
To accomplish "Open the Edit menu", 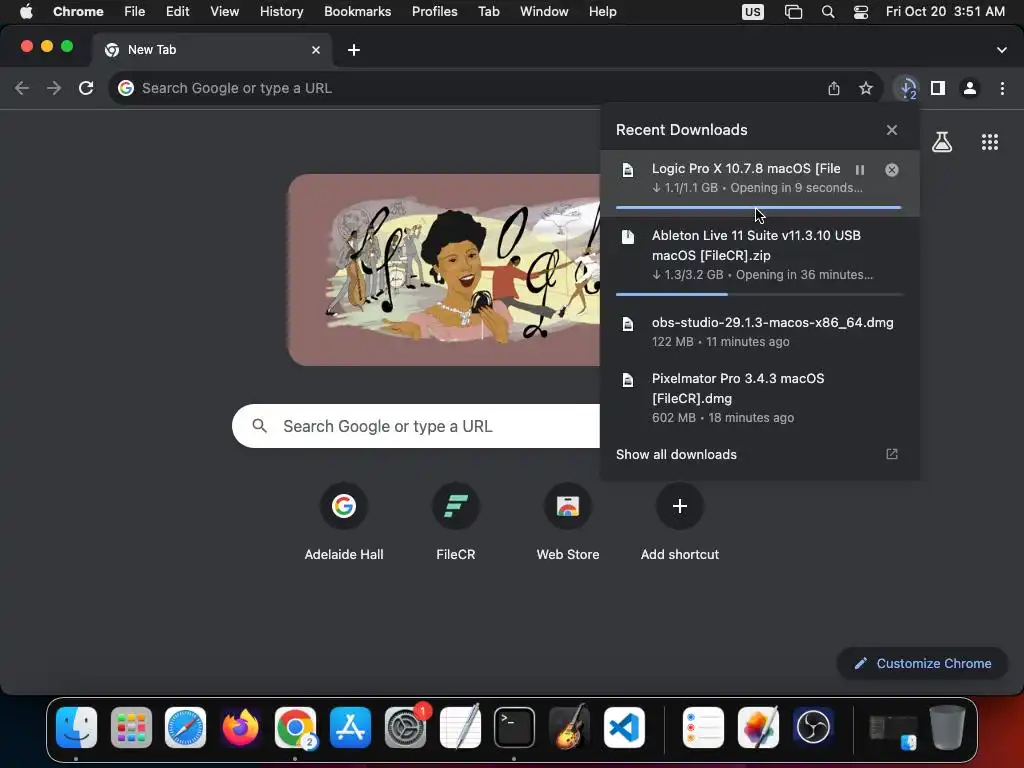I will [177, 12].
